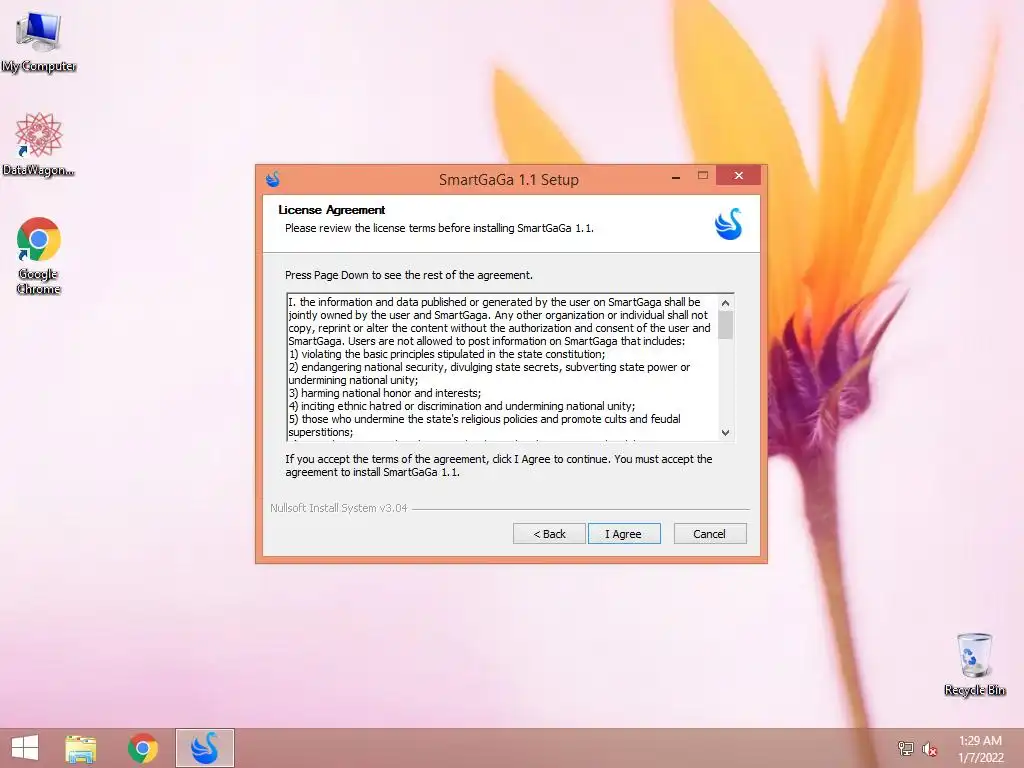Click the SmartGaGa swan icon in the title bar

(273, 179)
